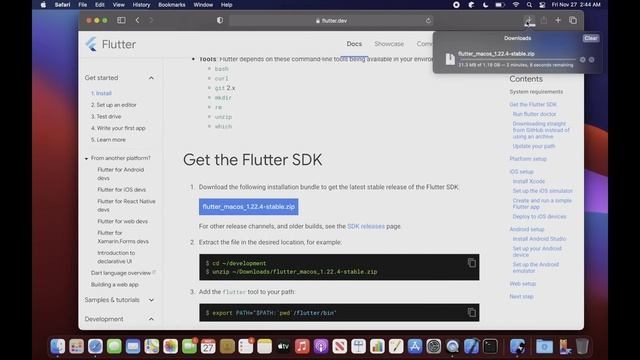
Task: Jump to Web setup section
Action: 523,284
